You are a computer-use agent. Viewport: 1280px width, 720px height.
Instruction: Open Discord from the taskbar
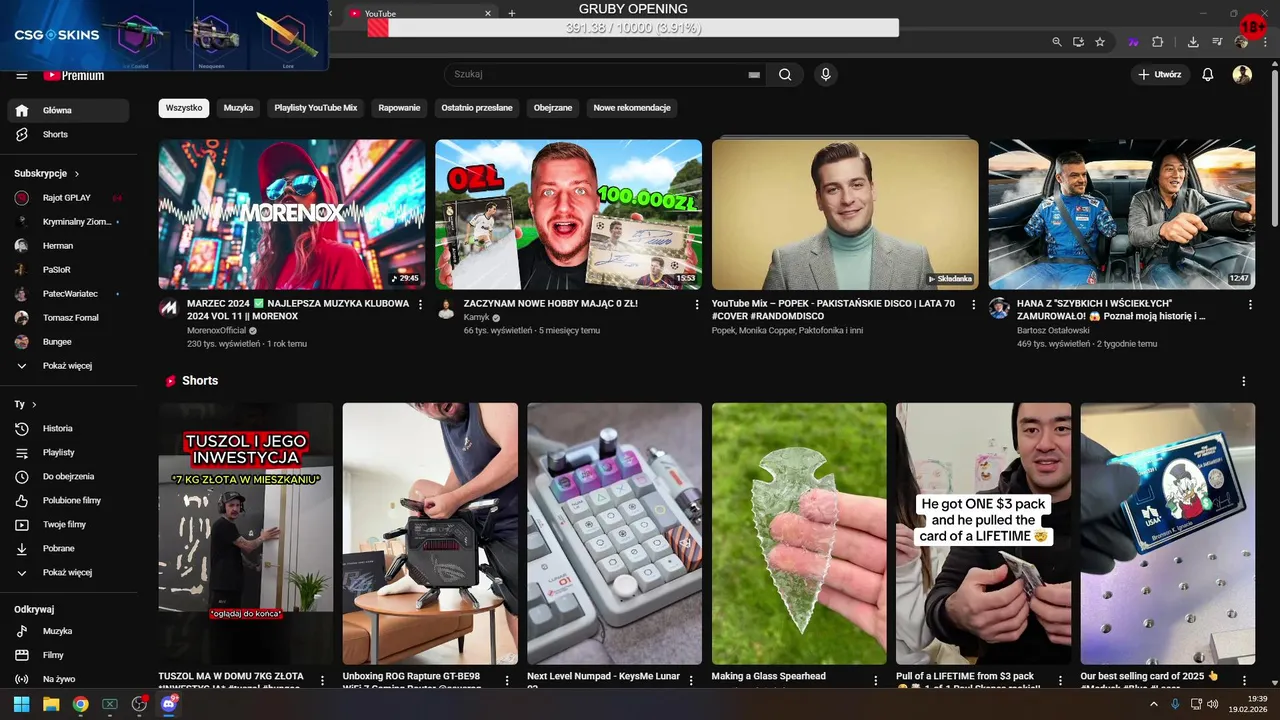(168, 704)
